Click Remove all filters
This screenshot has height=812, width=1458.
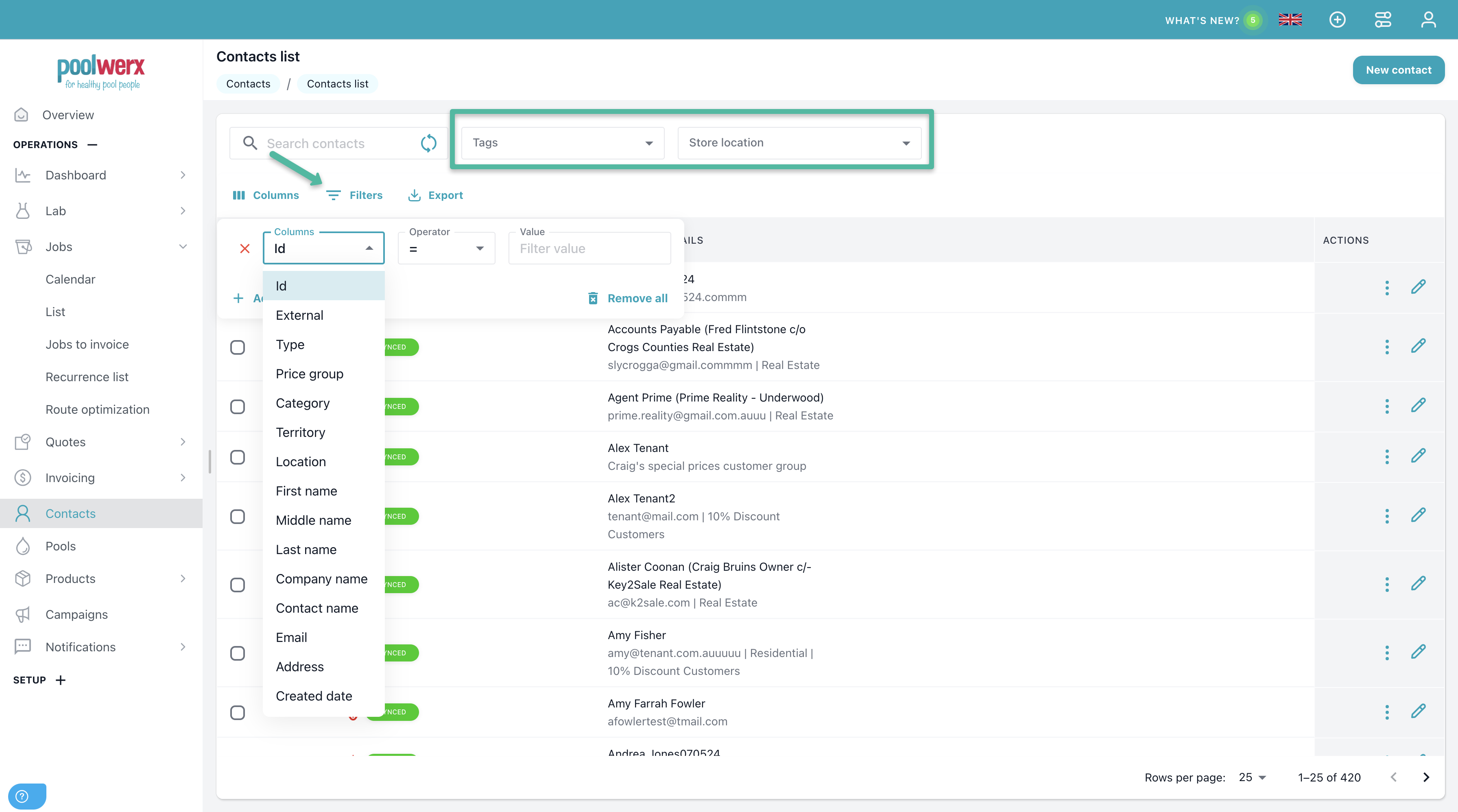pos(628,298)
